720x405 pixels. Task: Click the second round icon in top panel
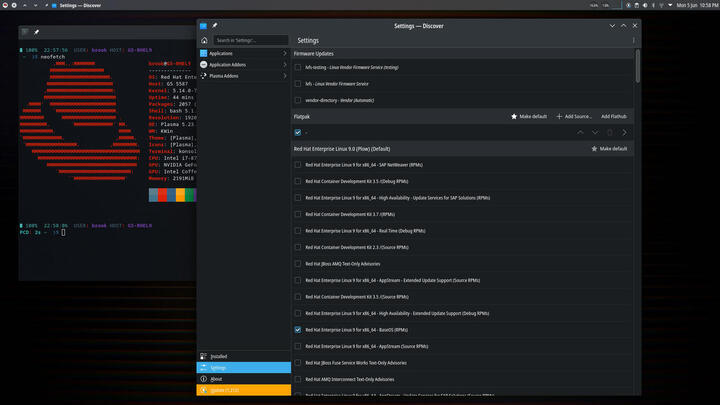[x=14, y=6]
